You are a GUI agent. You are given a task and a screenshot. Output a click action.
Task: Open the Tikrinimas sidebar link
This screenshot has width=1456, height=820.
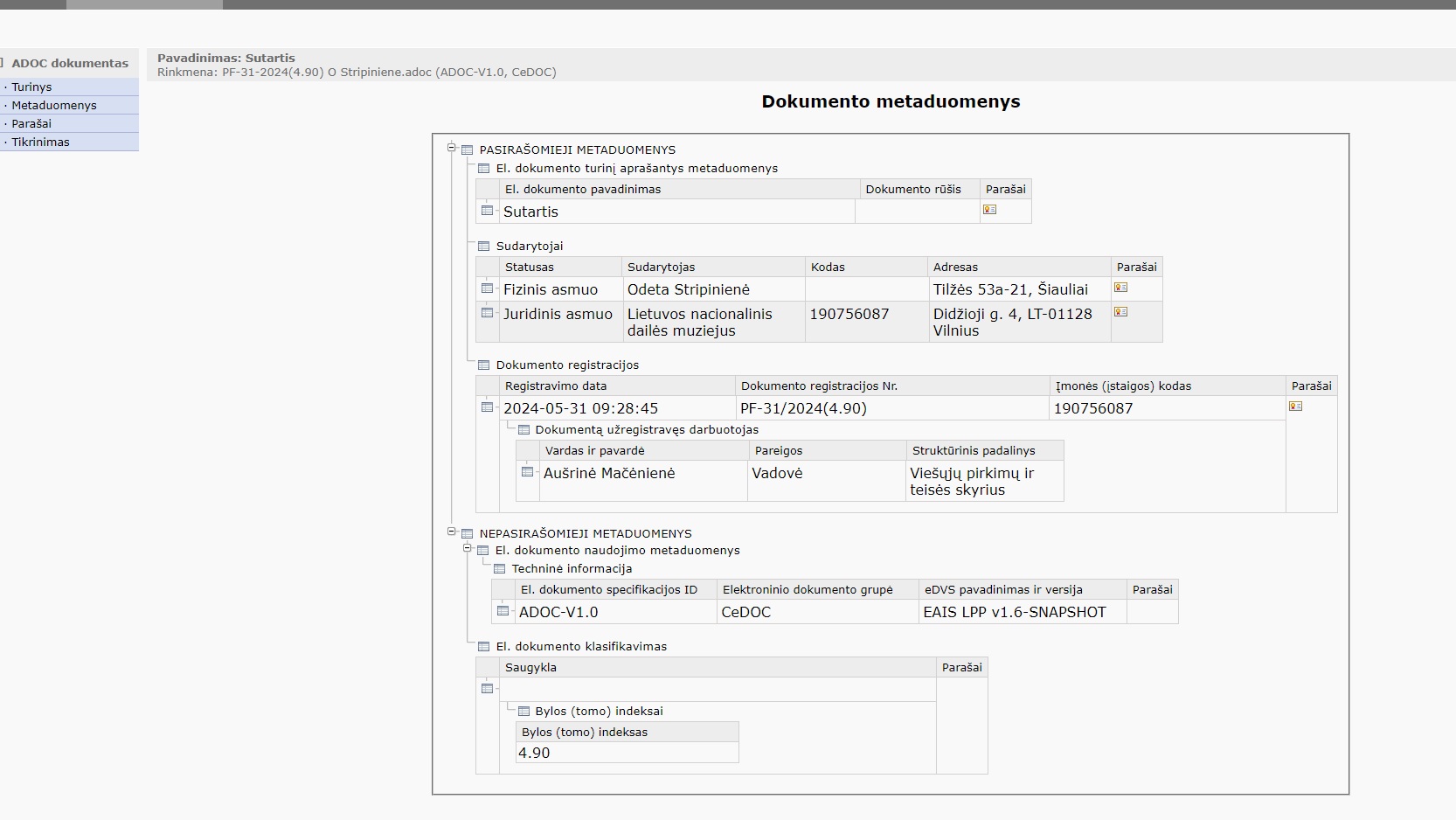40,142
